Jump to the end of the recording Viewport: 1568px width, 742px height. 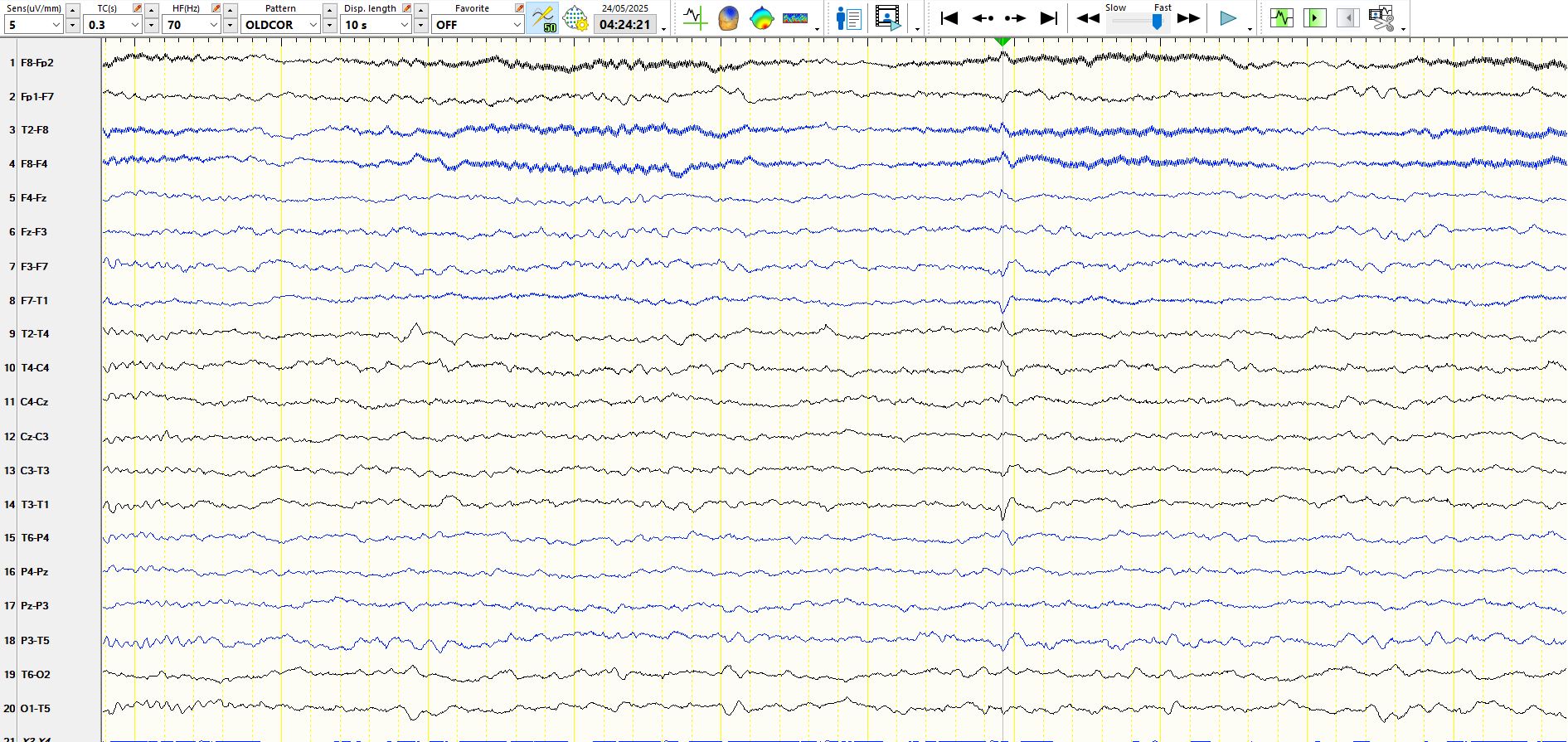pyautogui.click(x=1048, y=17)
